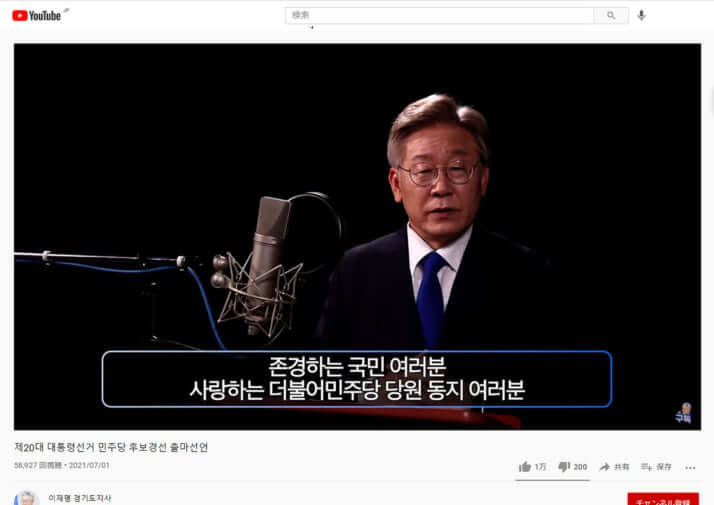
Task: Click the channel avatar thumbnail
Action: 27,498
